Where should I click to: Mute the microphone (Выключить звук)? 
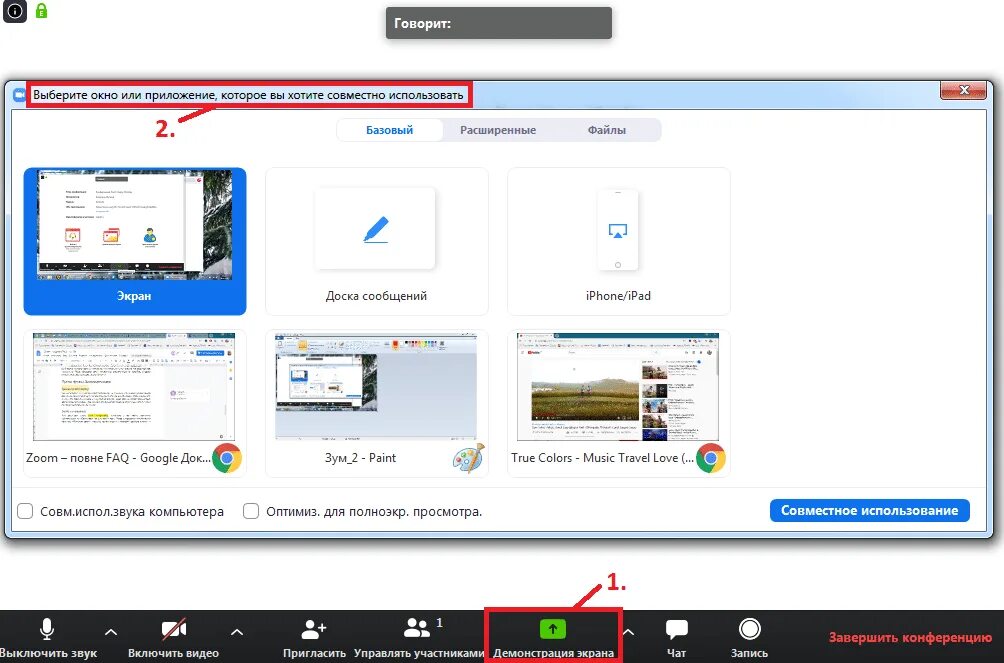47,637
